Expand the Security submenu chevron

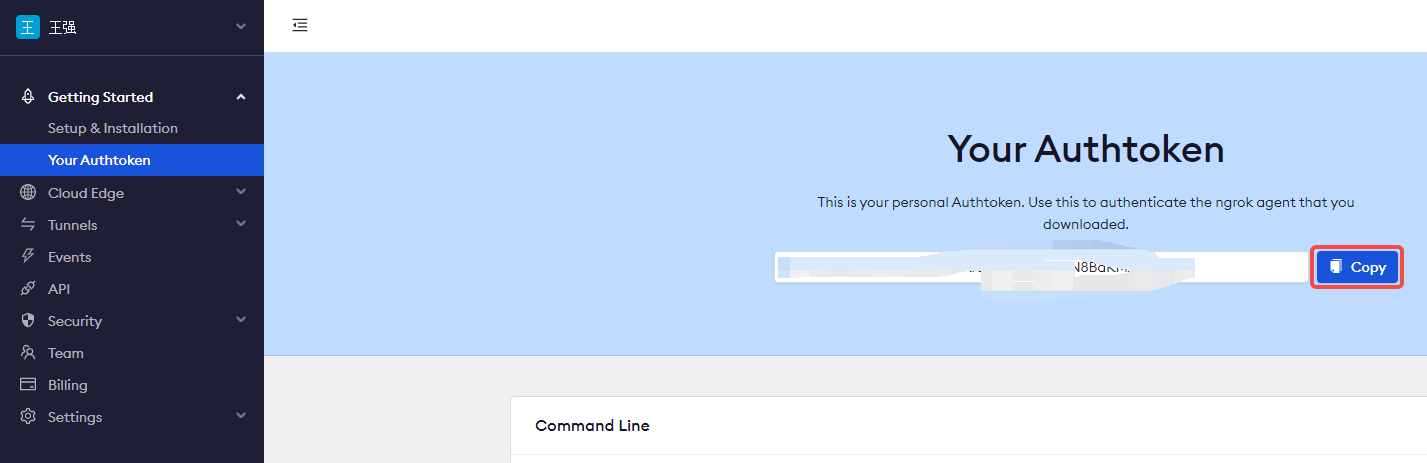[240, 320]
